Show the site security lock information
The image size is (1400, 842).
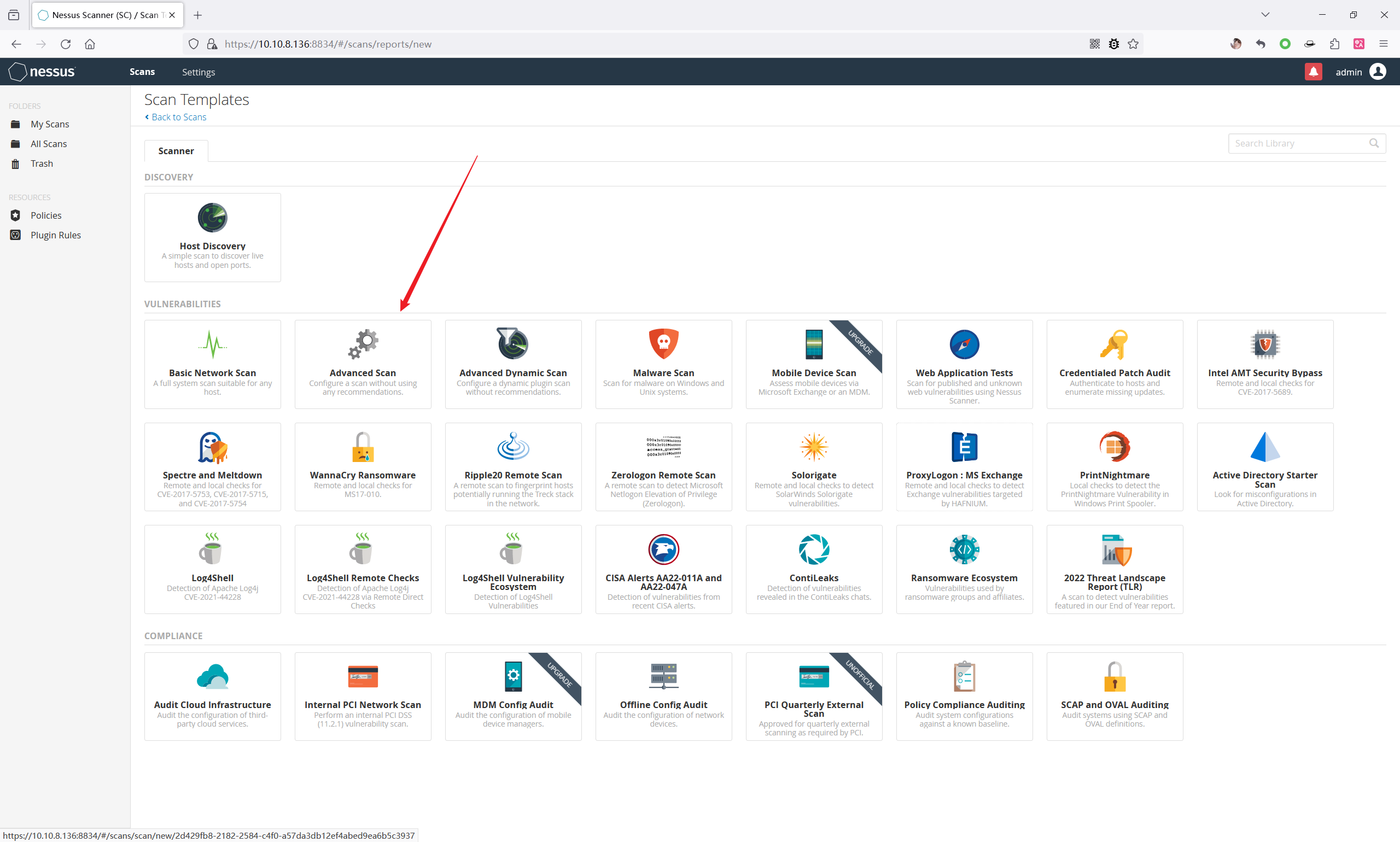(x=212, y=44)
